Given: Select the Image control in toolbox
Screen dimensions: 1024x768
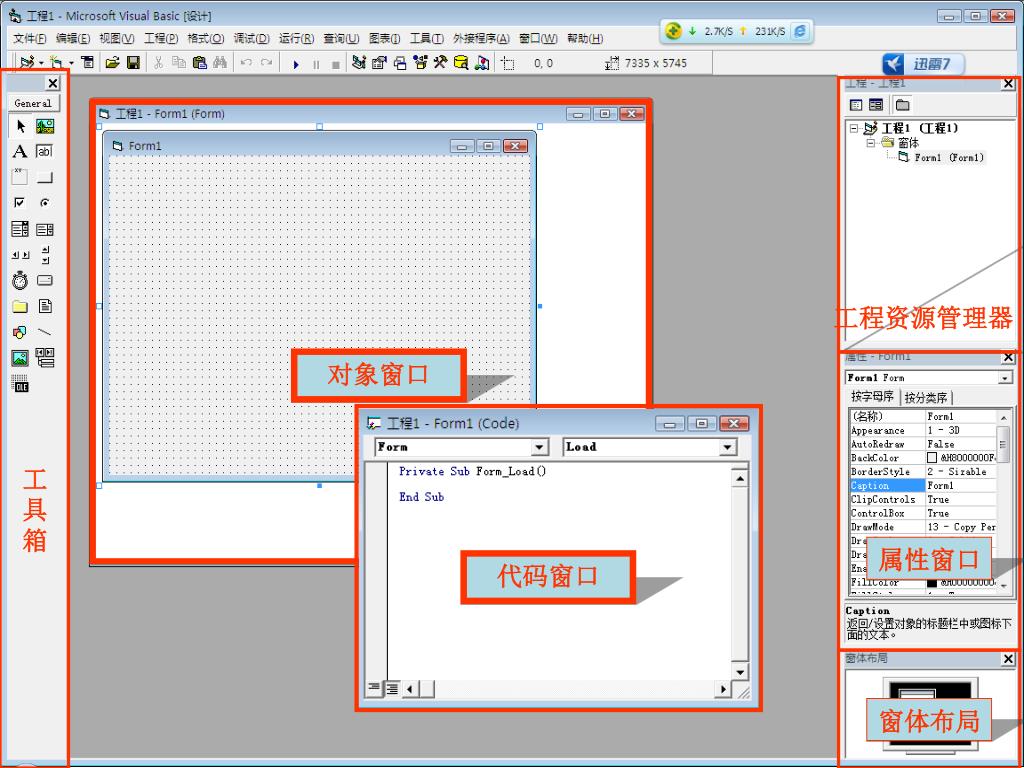Looking at the screenshot, I should pyautogui.click(x=20, y=358).
